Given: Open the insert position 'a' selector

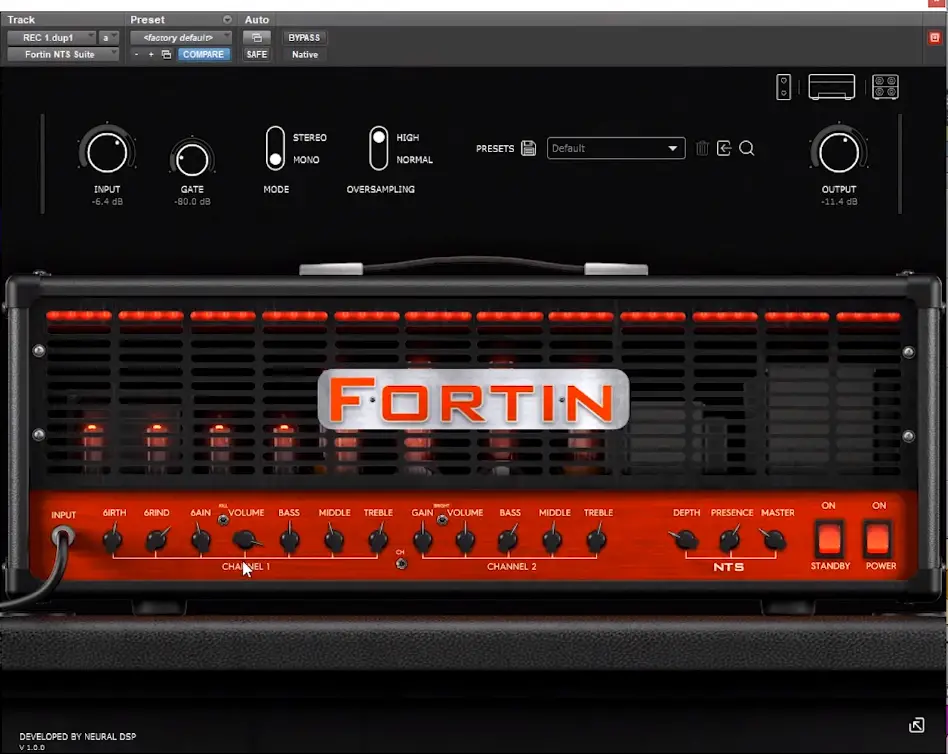Looking at the screenshot, I should click(109, 37).
